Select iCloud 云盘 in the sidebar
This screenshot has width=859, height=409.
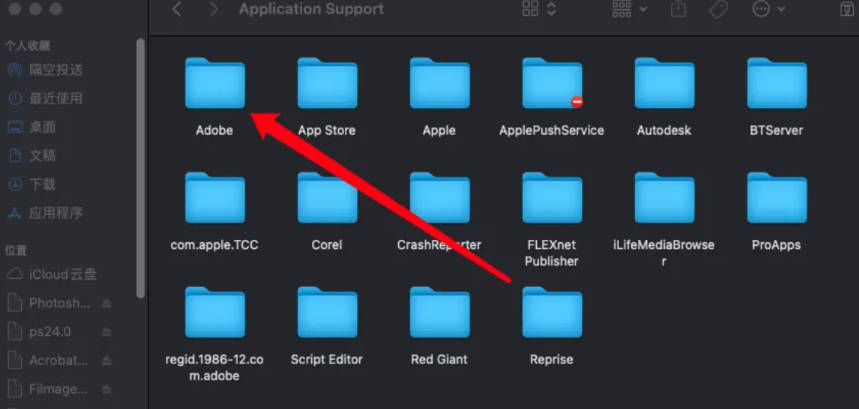pos(52,274)
